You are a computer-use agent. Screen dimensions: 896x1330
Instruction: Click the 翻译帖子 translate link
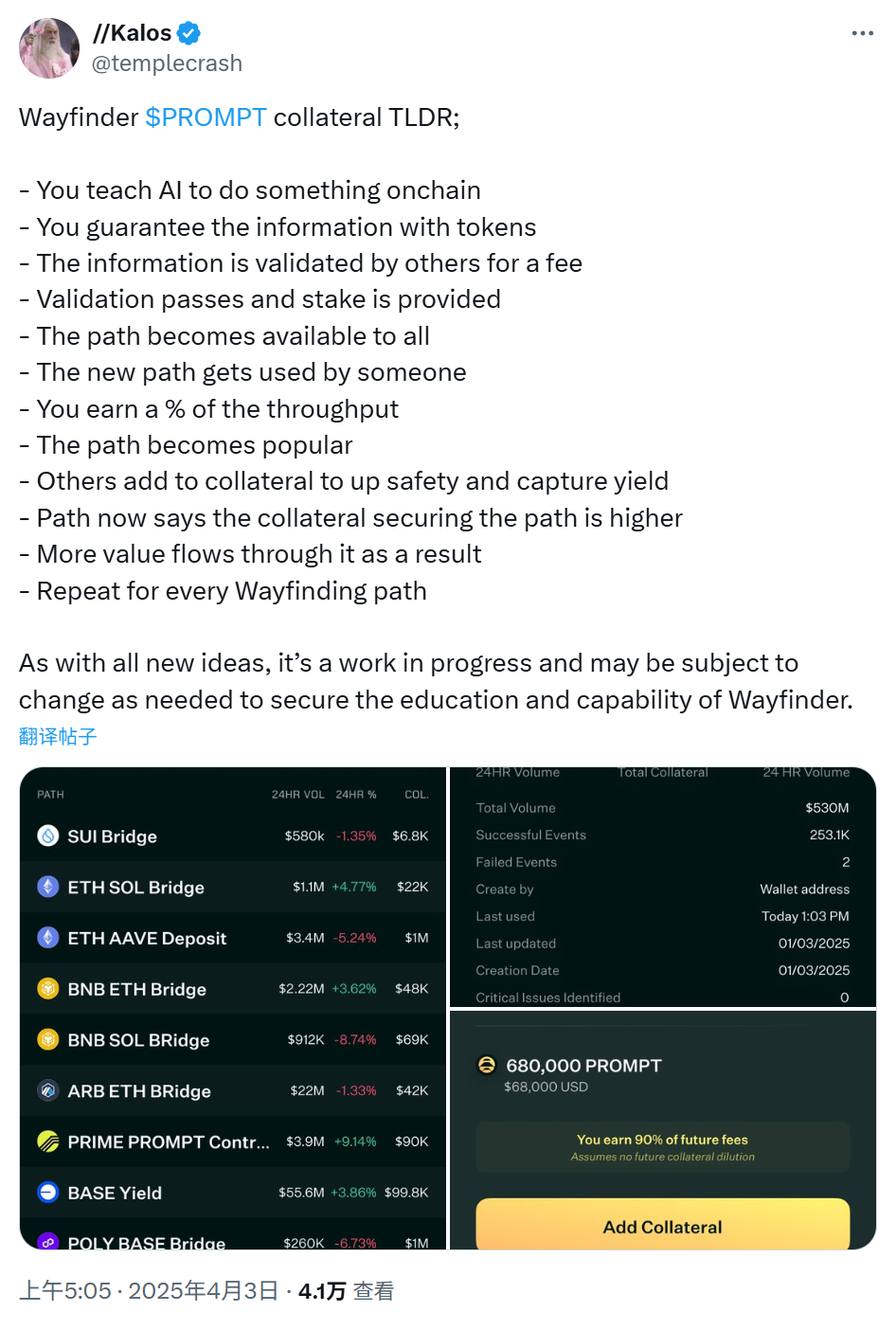pyautogui.click(x=57, y=736)
